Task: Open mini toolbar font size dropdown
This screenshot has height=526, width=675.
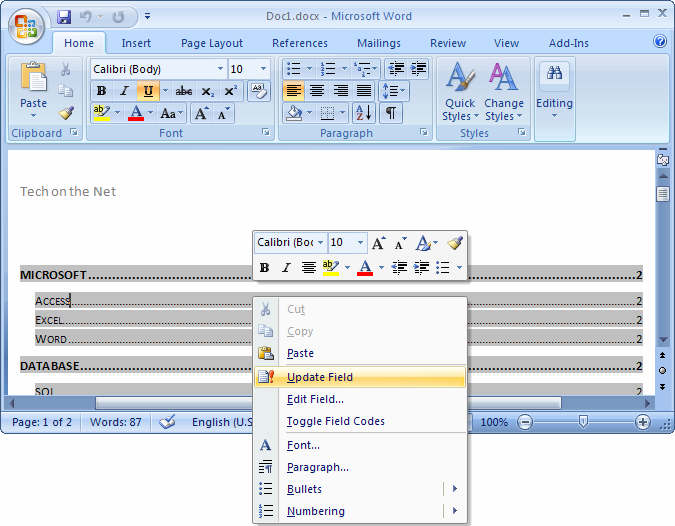Action: [x=360, y=243]
